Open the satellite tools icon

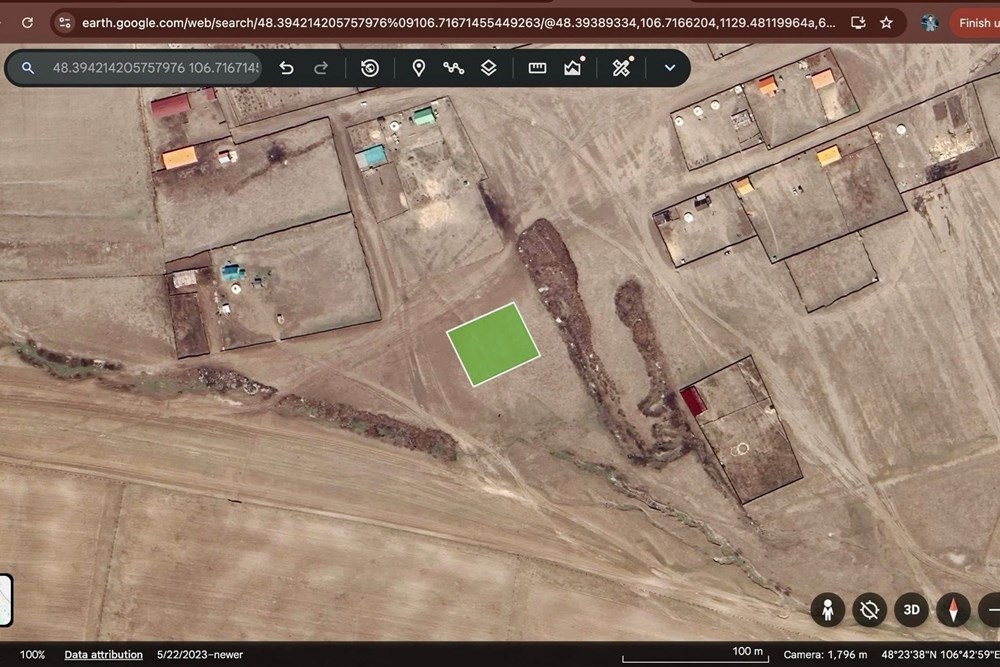pyautogui.click(x=622, y=67)
